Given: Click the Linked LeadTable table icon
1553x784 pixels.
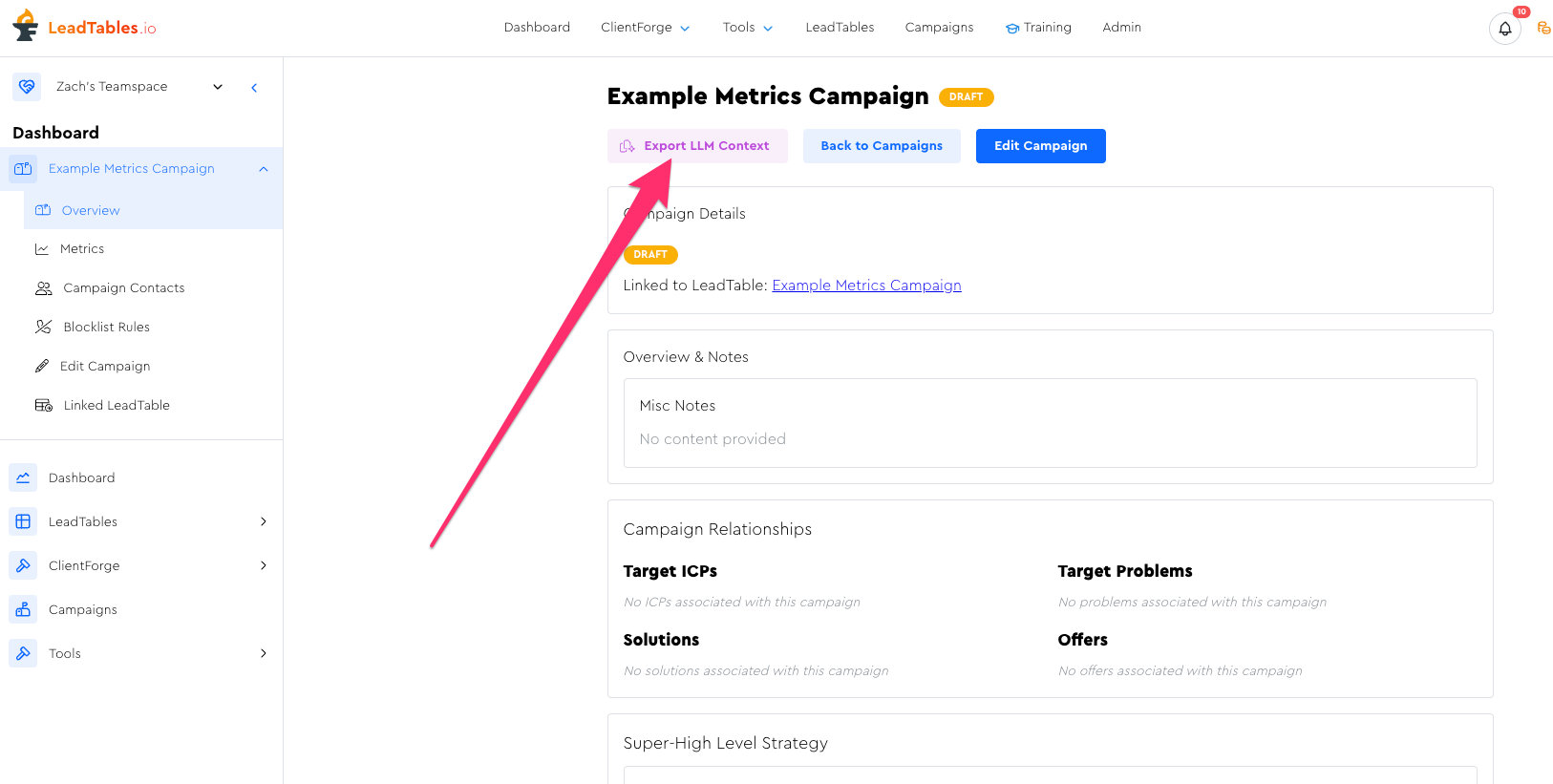Looking at the screenshot, I should [x=44, y=406].
